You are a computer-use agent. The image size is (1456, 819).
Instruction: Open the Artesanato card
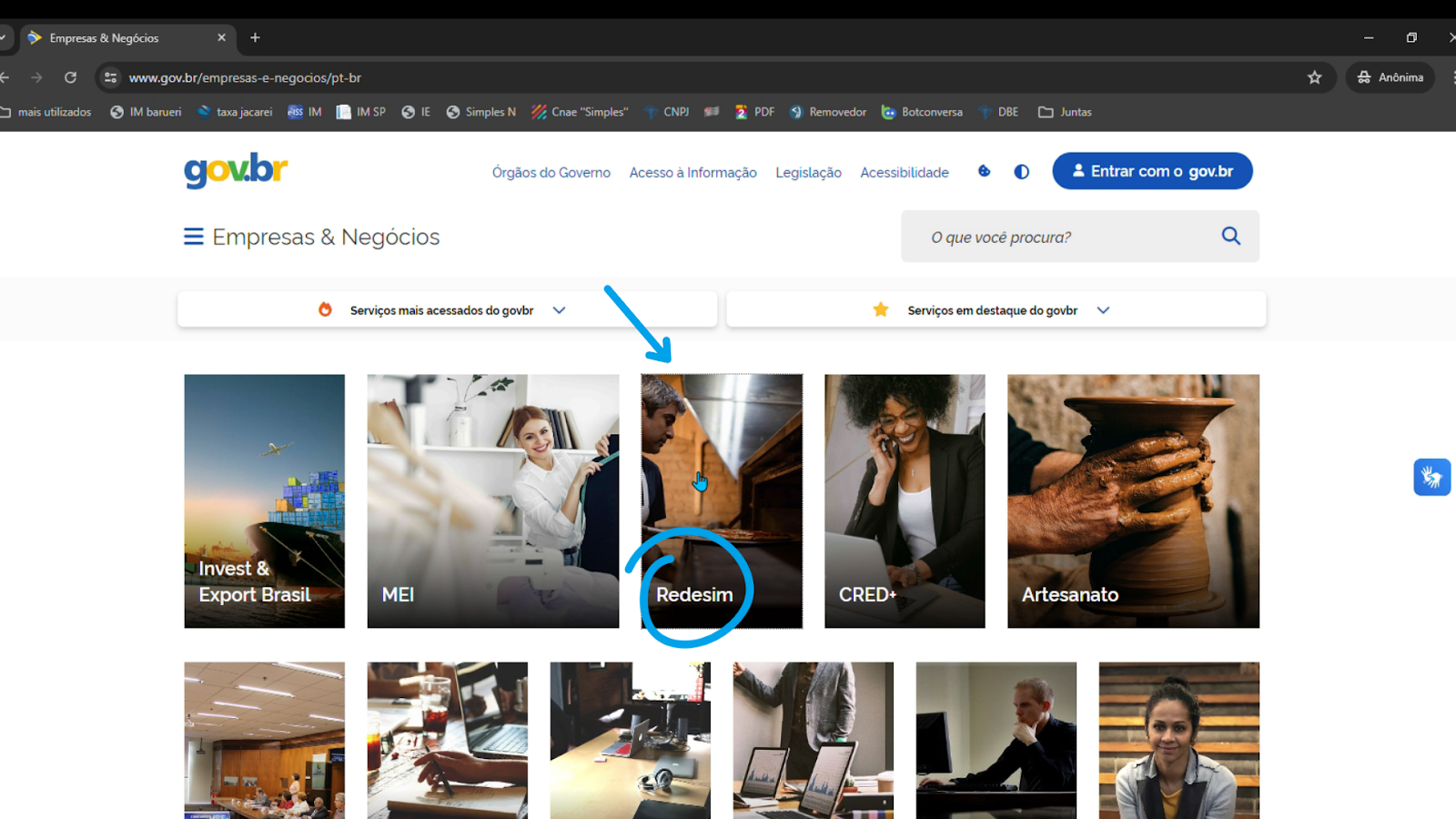click(1133, 501)
